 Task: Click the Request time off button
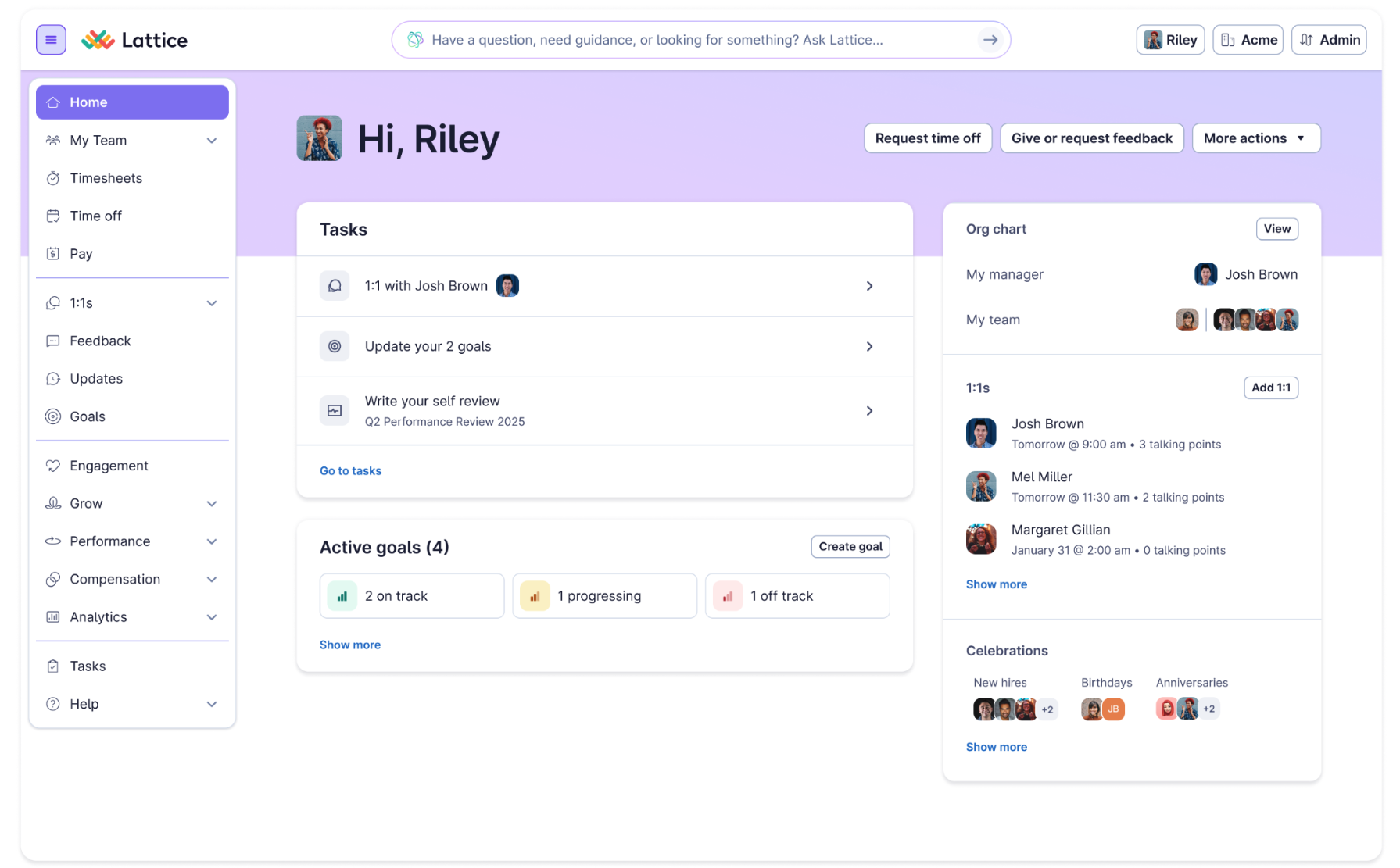click(928, 138)
